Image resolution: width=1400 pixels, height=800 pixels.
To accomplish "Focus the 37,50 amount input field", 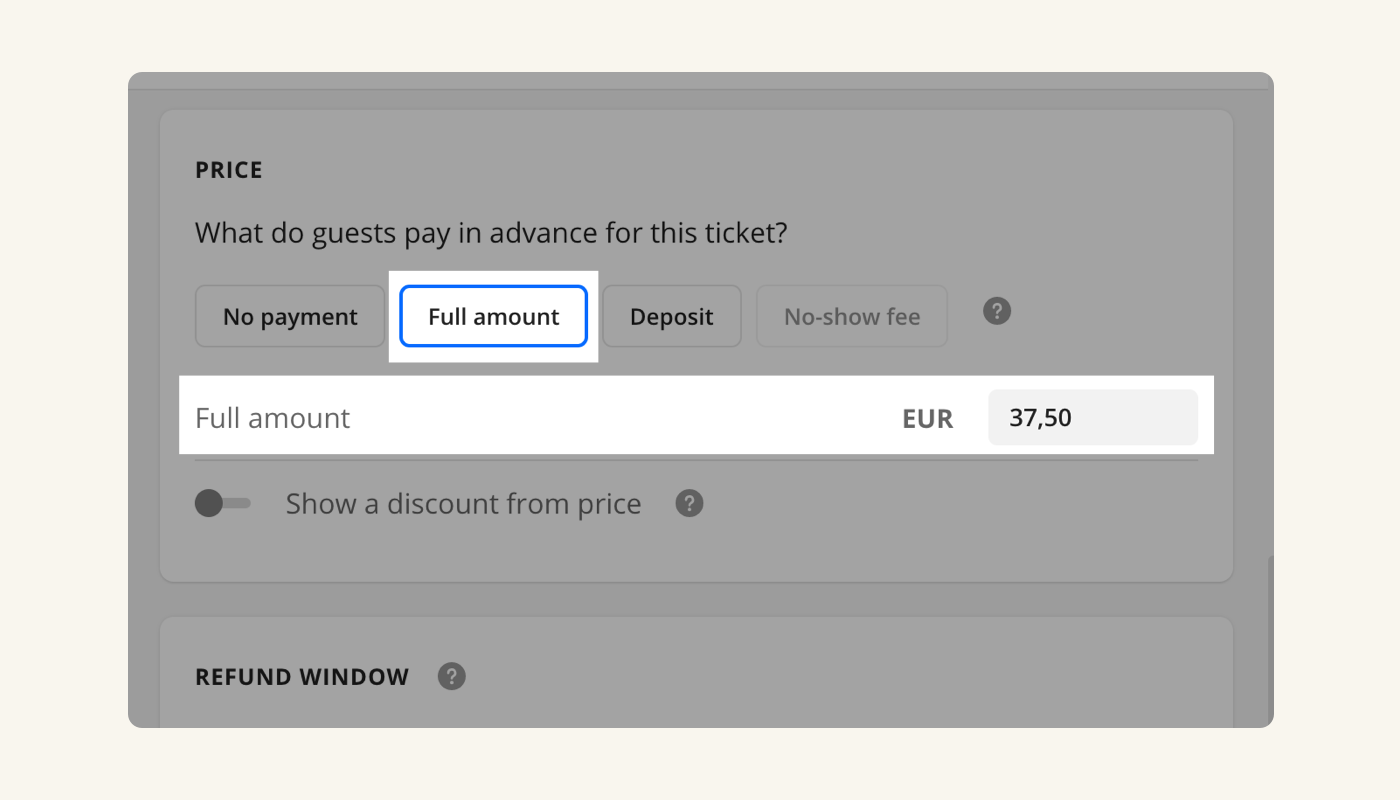I will [1092, 417].
